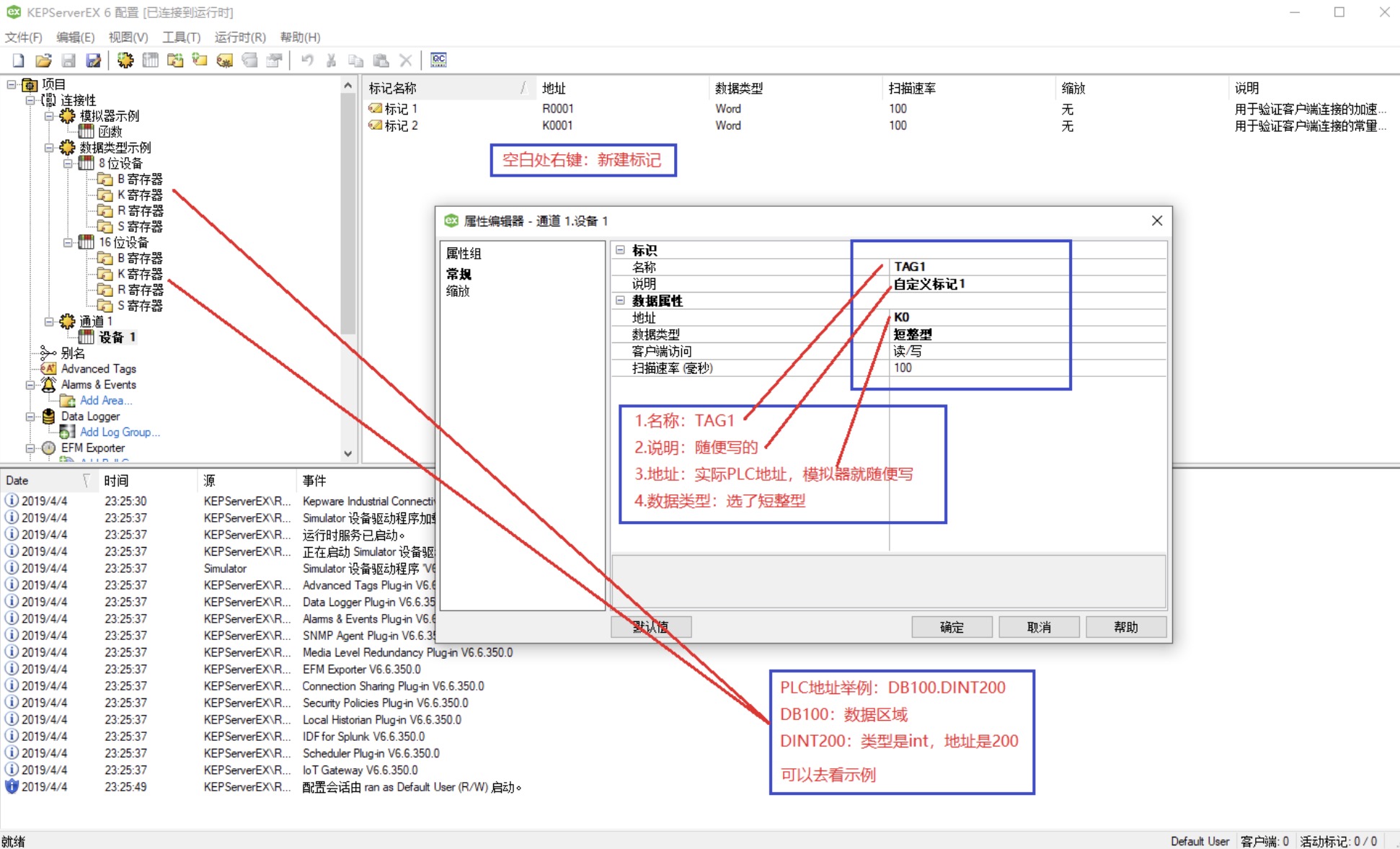This screenshot has height=849, width=1400.
Task: Select 常规 in the 属性组 list
Action: (458, 275)
